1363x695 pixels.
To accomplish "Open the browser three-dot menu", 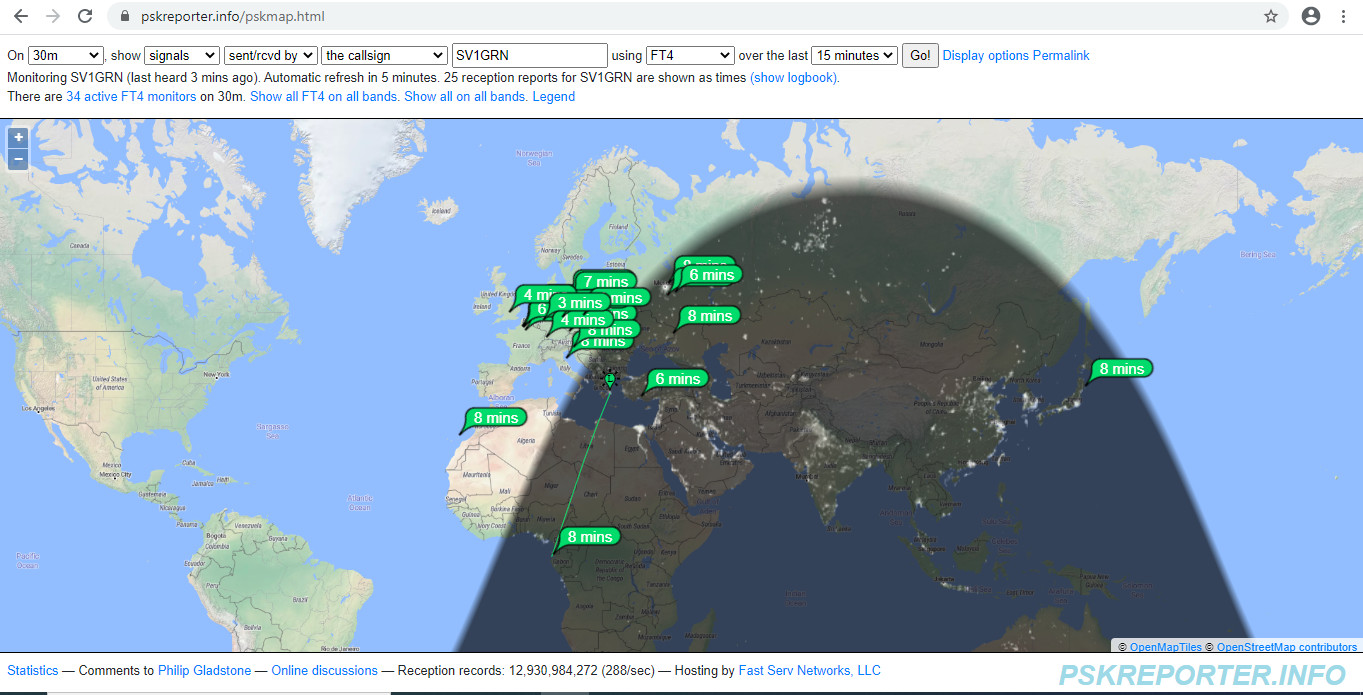I will [x=1344, y=16].
